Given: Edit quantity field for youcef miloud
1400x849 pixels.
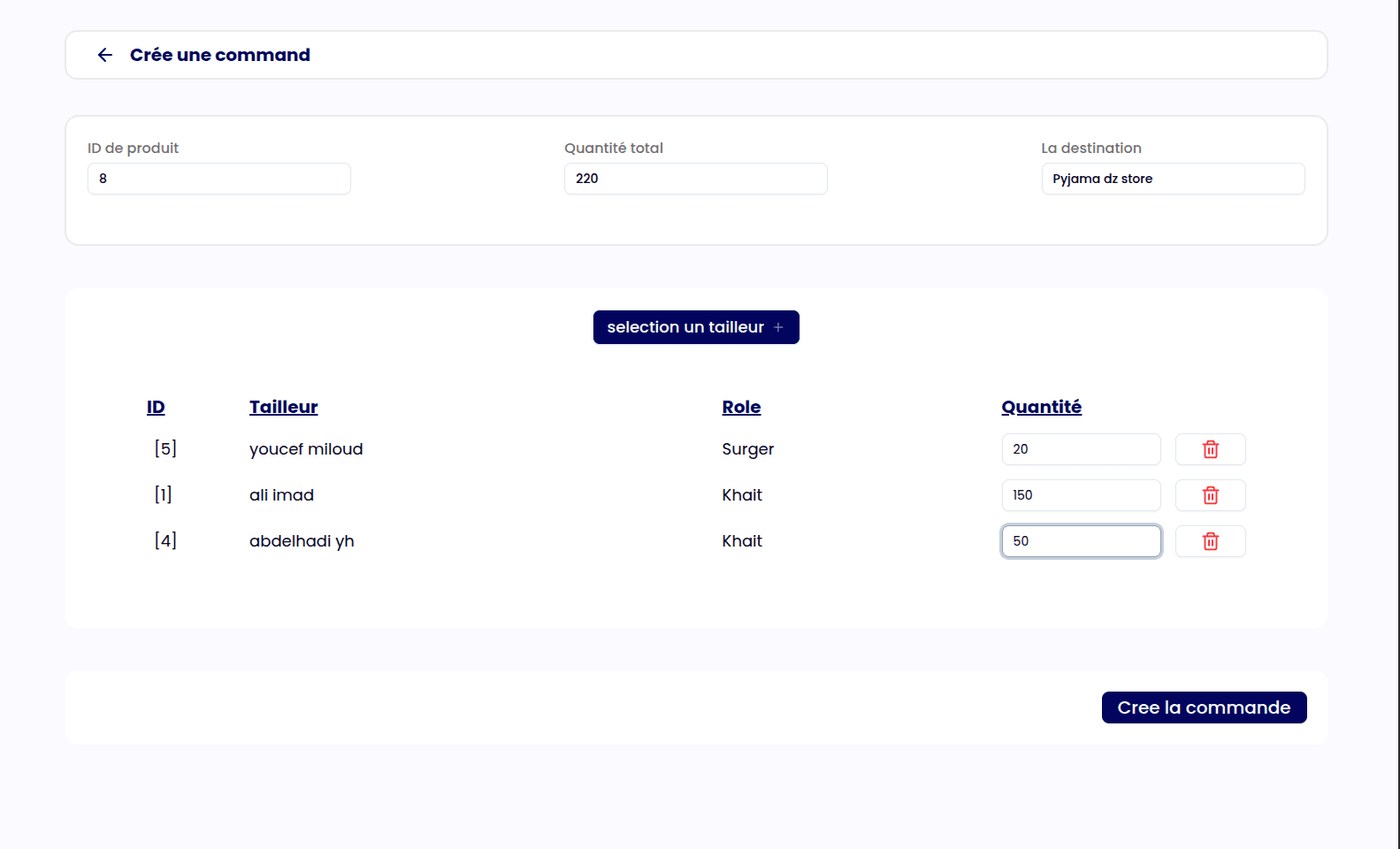Looking at the screenshot, I should point(1081,449).
